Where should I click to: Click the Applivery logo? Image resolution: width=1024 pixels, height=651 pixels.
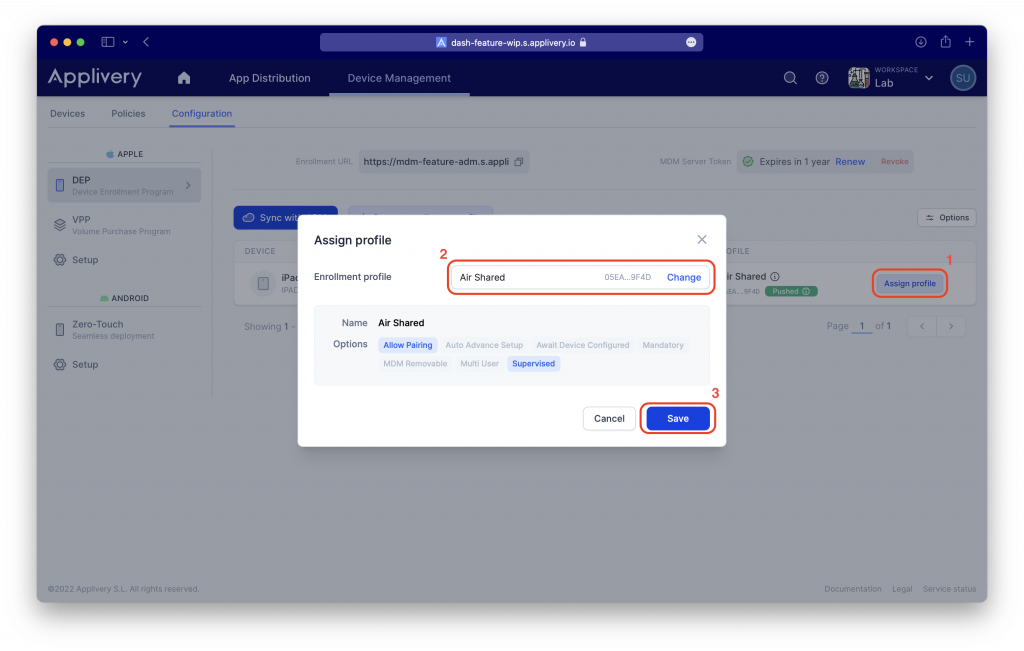95,77
